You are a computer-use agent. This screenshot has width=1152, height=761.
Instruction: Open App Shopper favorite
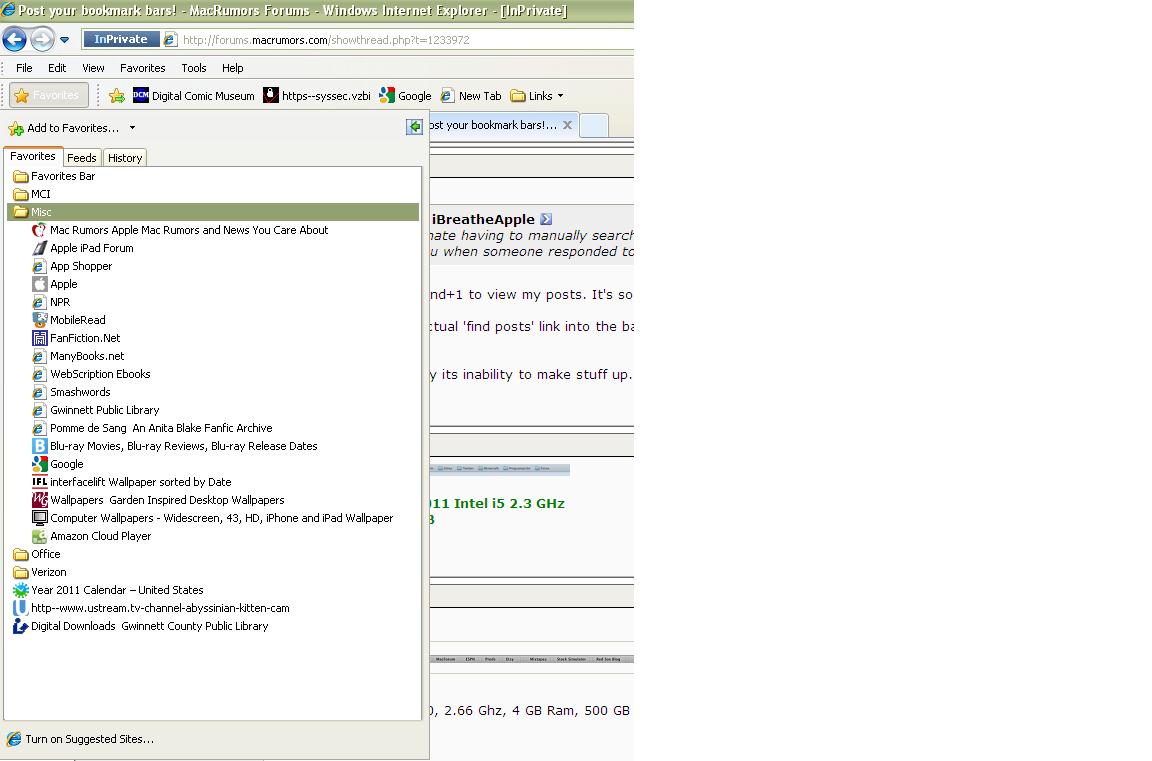[72, 266]
